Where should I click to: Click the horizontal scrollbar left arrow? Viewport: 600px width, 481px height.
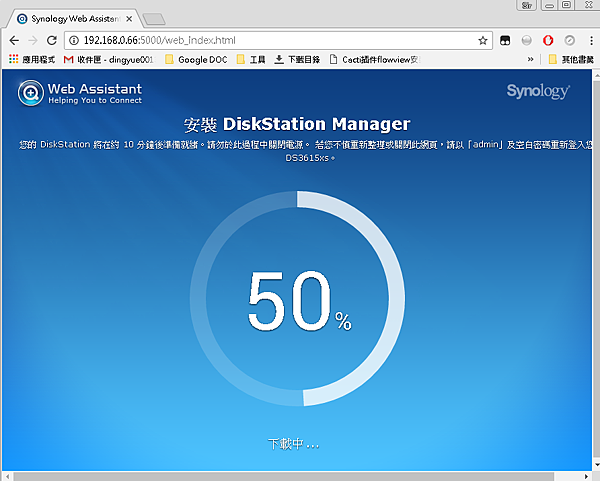(7, 476)
